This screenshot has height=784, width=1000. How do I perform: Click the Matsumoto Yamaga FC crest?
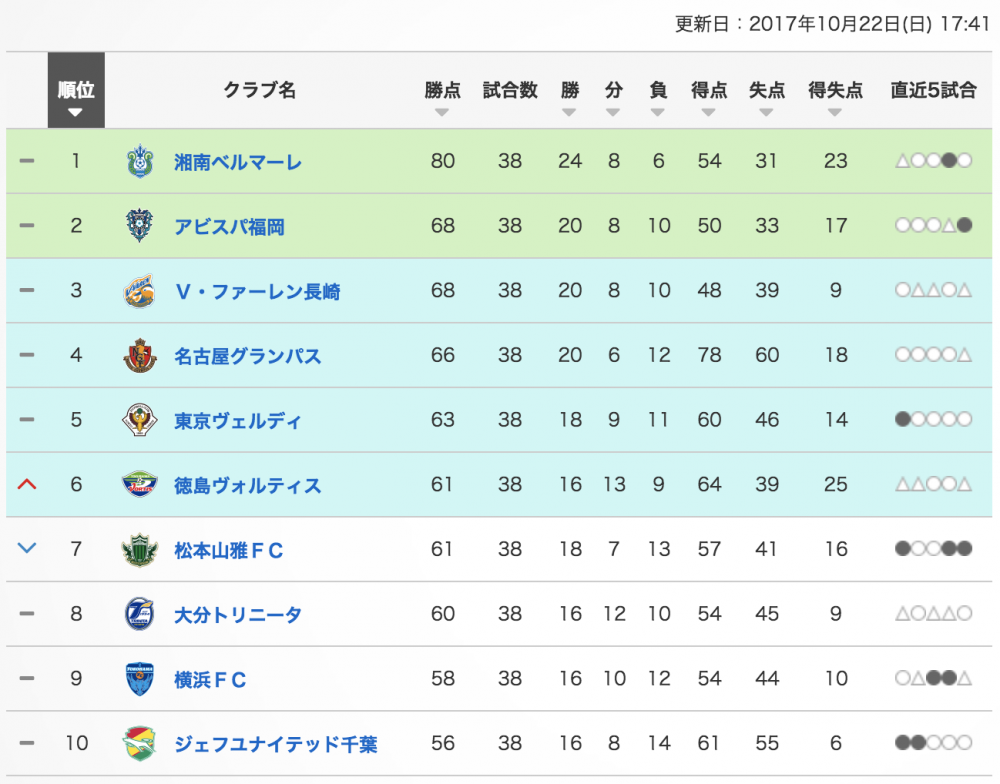coord(140,549)
